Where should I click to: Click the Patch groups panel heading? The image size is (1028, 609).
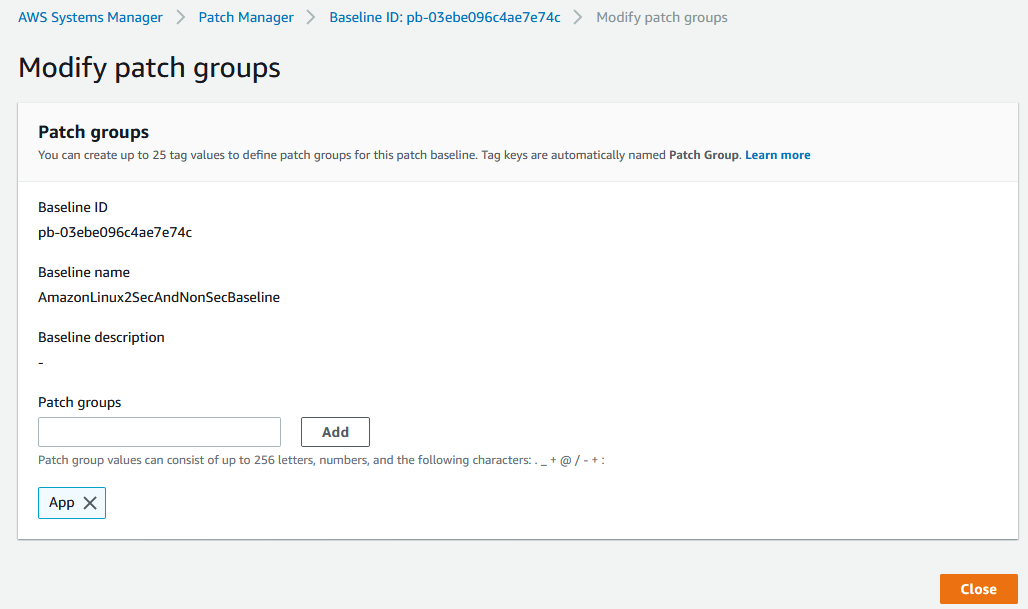(x=93, y=132)
